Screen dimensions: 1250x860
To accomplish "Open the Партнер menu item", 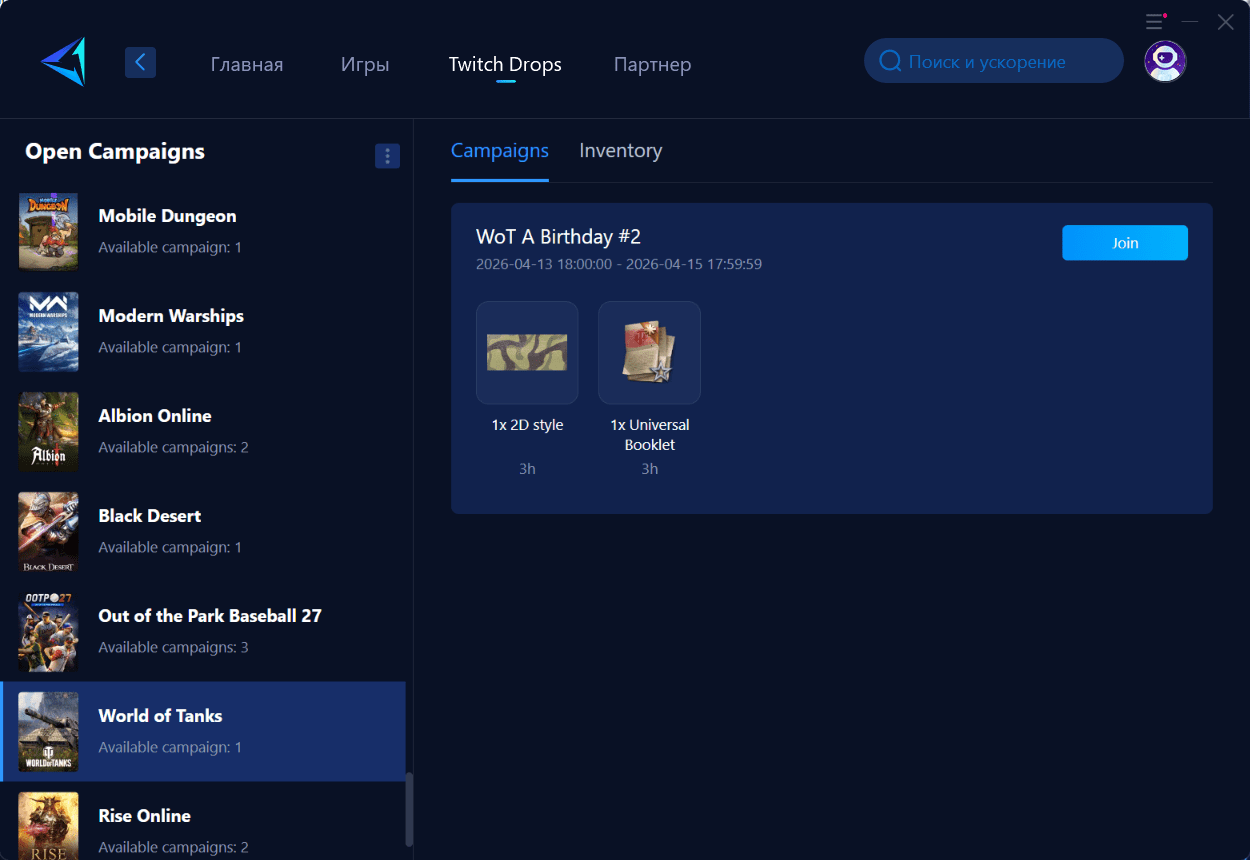I will 652,64.
